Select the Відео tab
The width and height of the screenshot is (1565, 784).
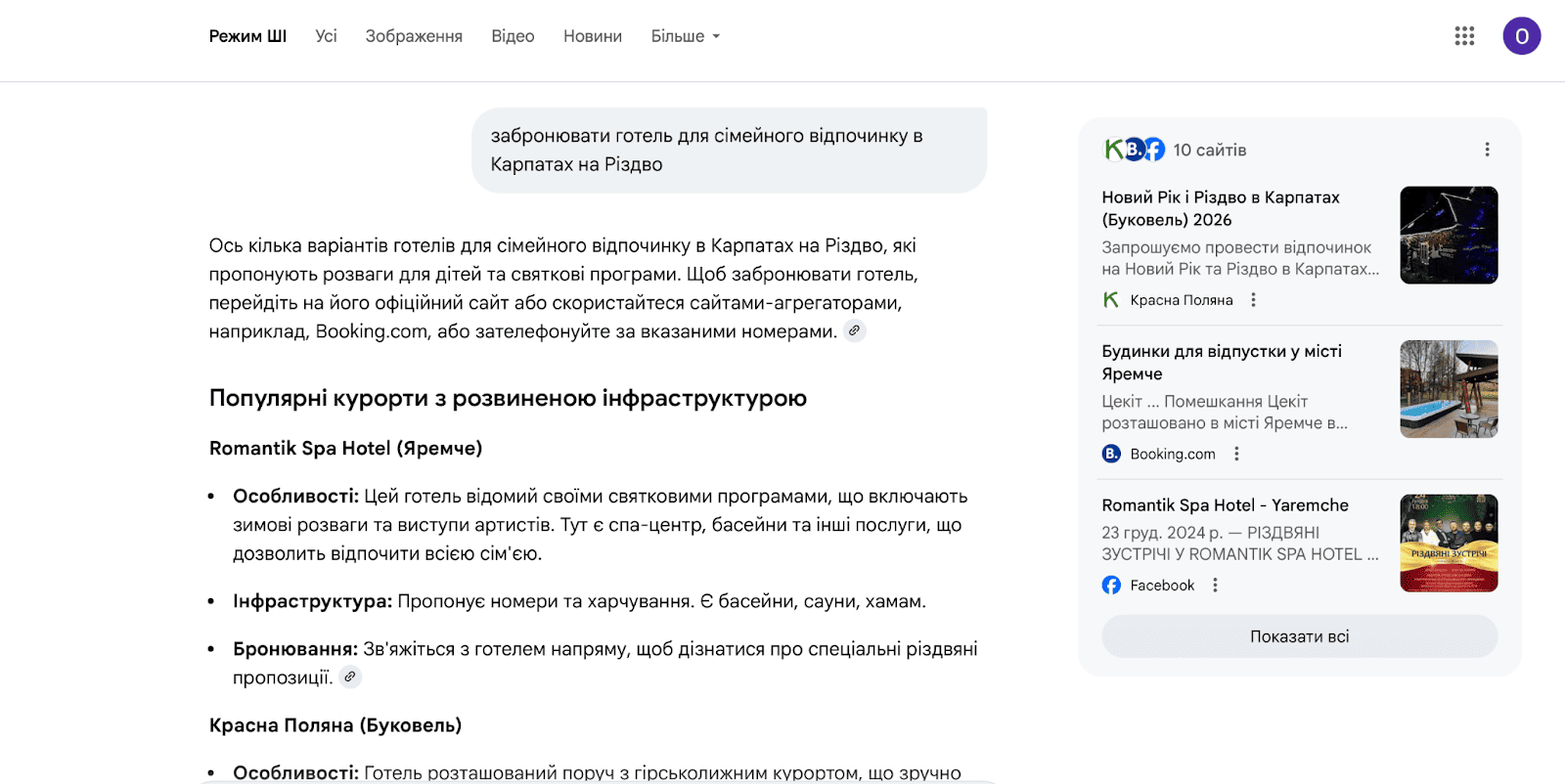click(513, 36)
